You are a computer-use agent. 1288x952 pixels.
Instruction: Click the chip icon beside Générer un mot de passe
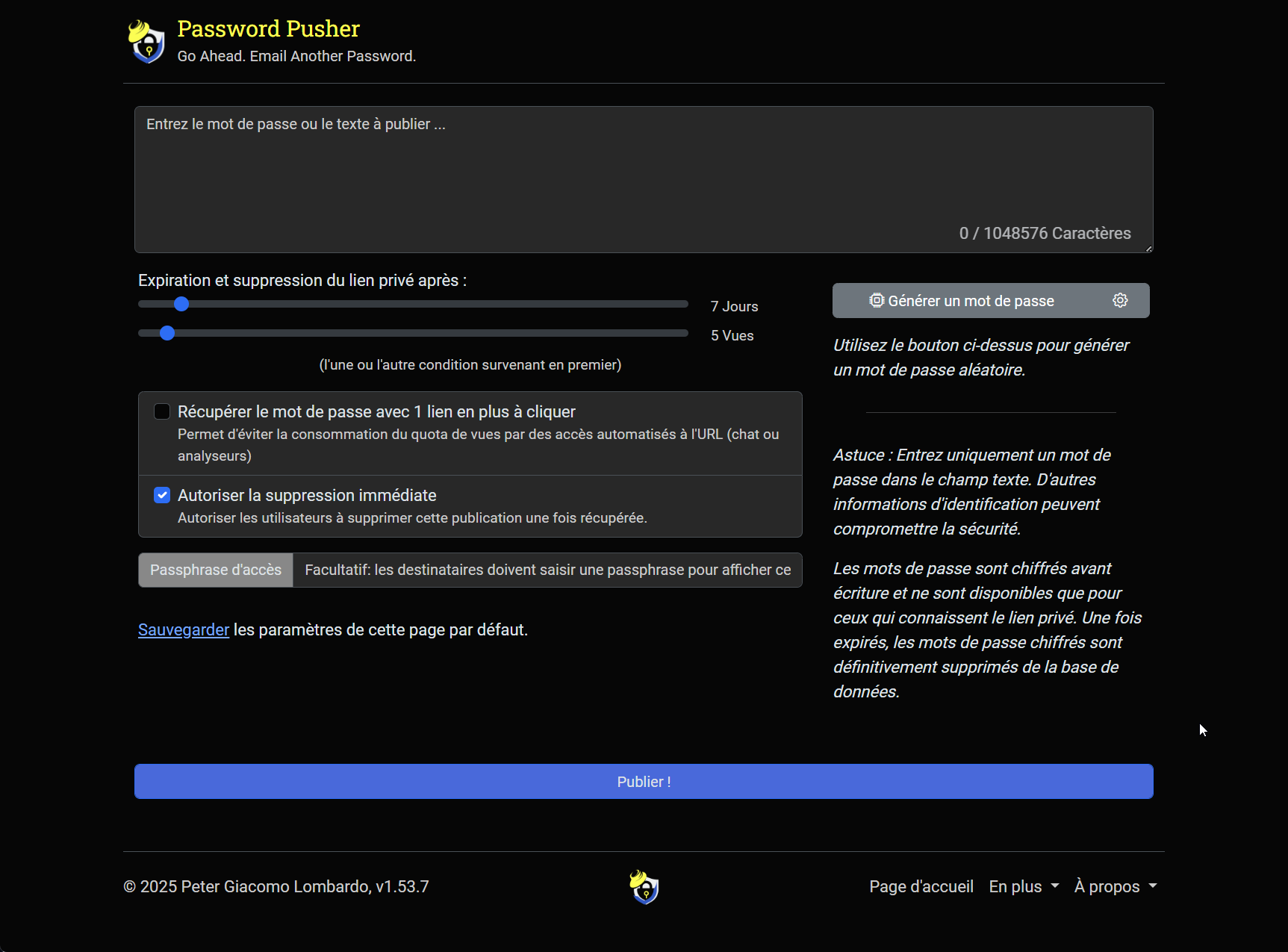(x=876, y=300)
